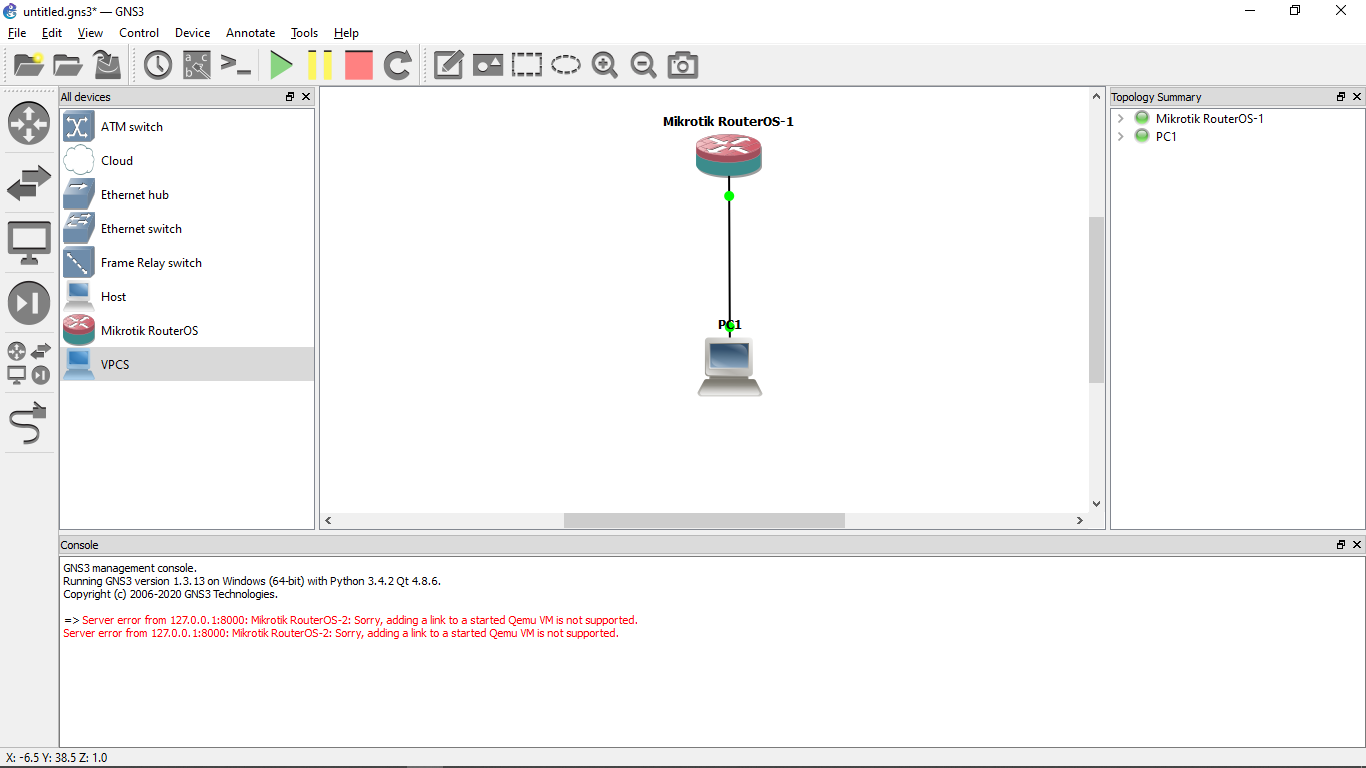Click the Open project folder icon
This screenshot has width=1366, height=768.
[67, 65]
